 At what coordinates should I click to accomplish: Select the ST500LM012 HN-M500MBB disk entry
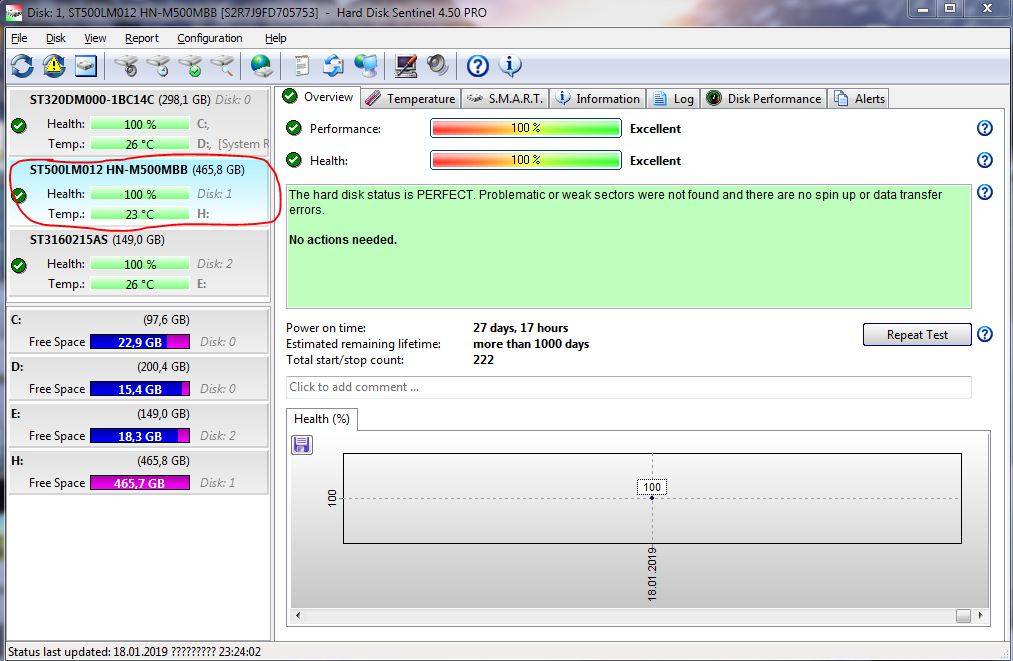138,192
